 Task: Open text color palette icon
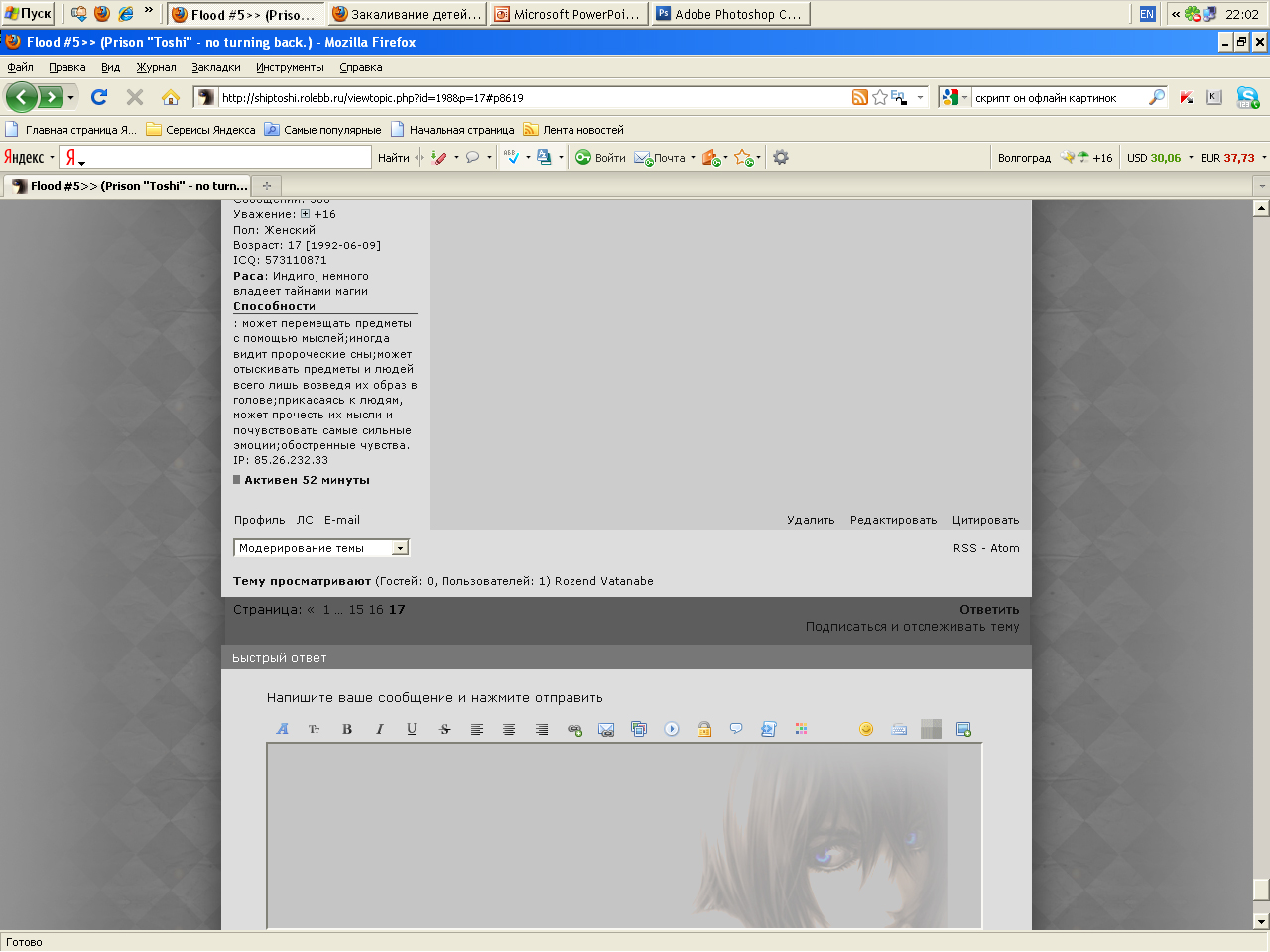(801, 729)
